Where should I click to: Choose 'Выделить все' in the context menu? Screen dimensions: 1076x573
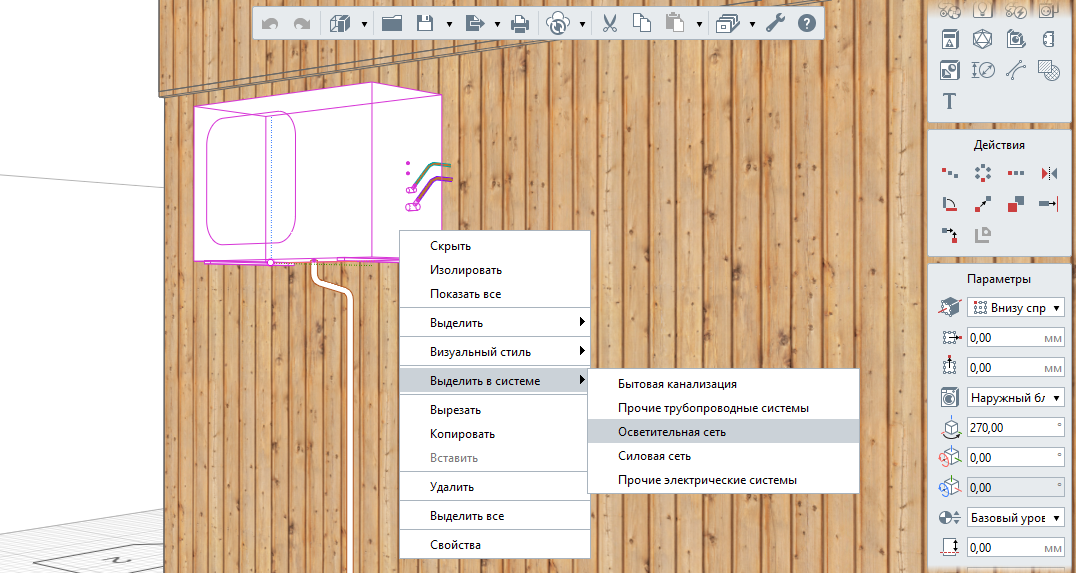point(495,515)
